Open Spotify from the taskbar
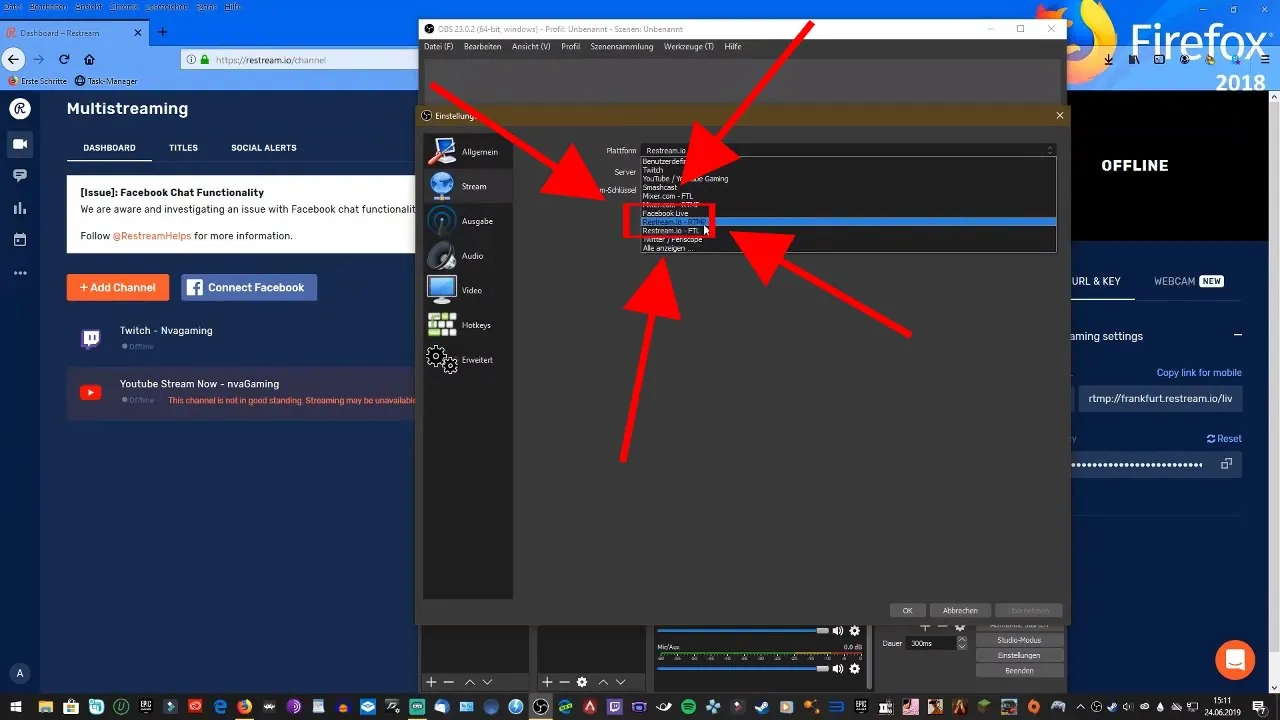Screen dimensions: 1280x720 [x=688, y=706]
